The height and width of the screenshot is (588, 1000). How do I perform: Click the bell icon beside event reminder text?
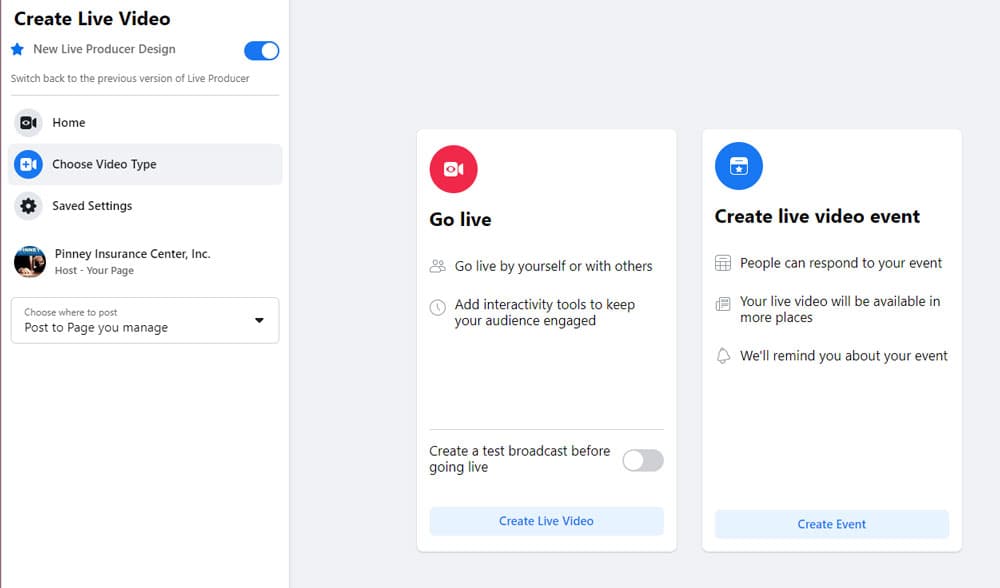click(723, 355)
